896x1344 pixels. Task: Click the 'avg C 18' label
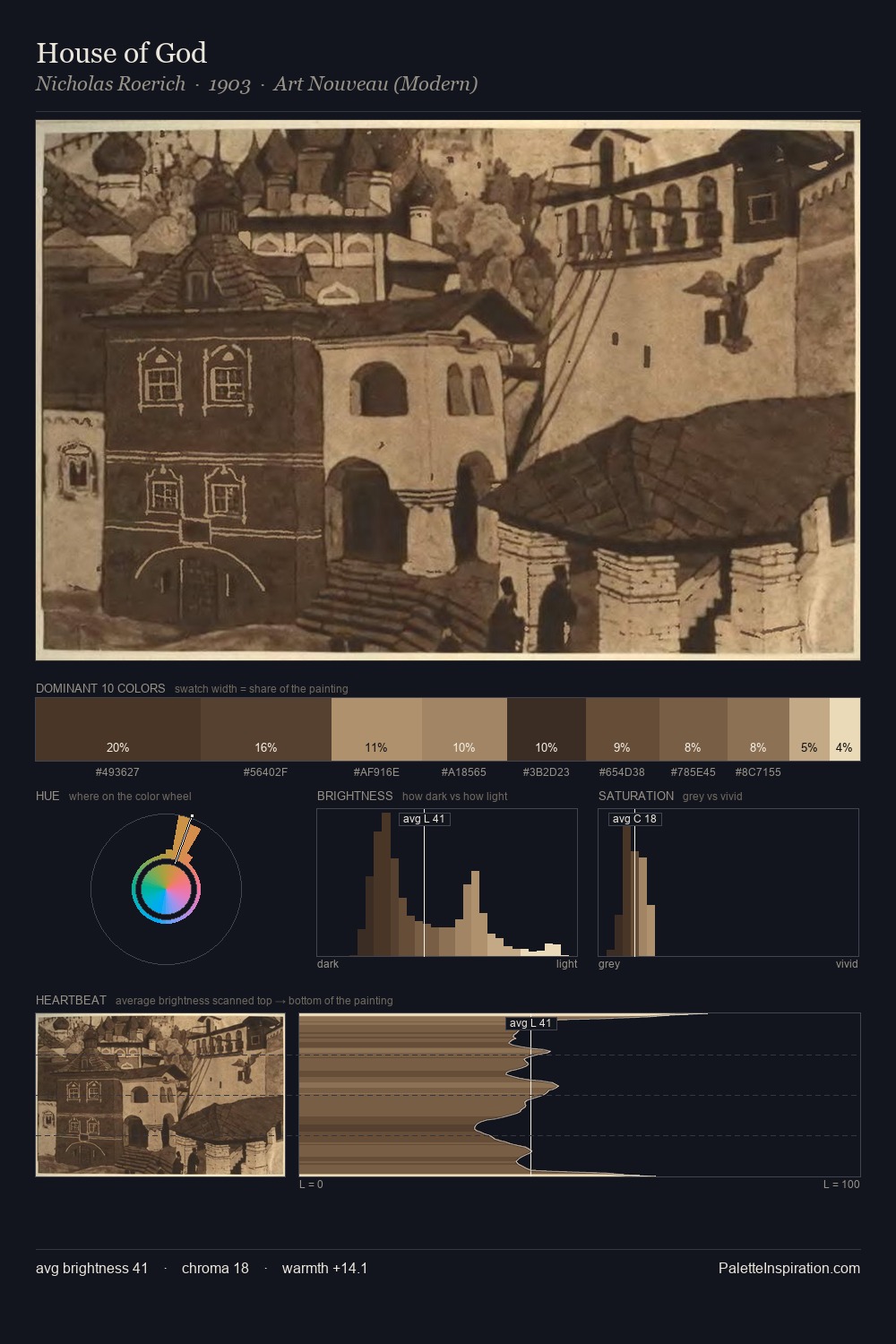[634, 819]
